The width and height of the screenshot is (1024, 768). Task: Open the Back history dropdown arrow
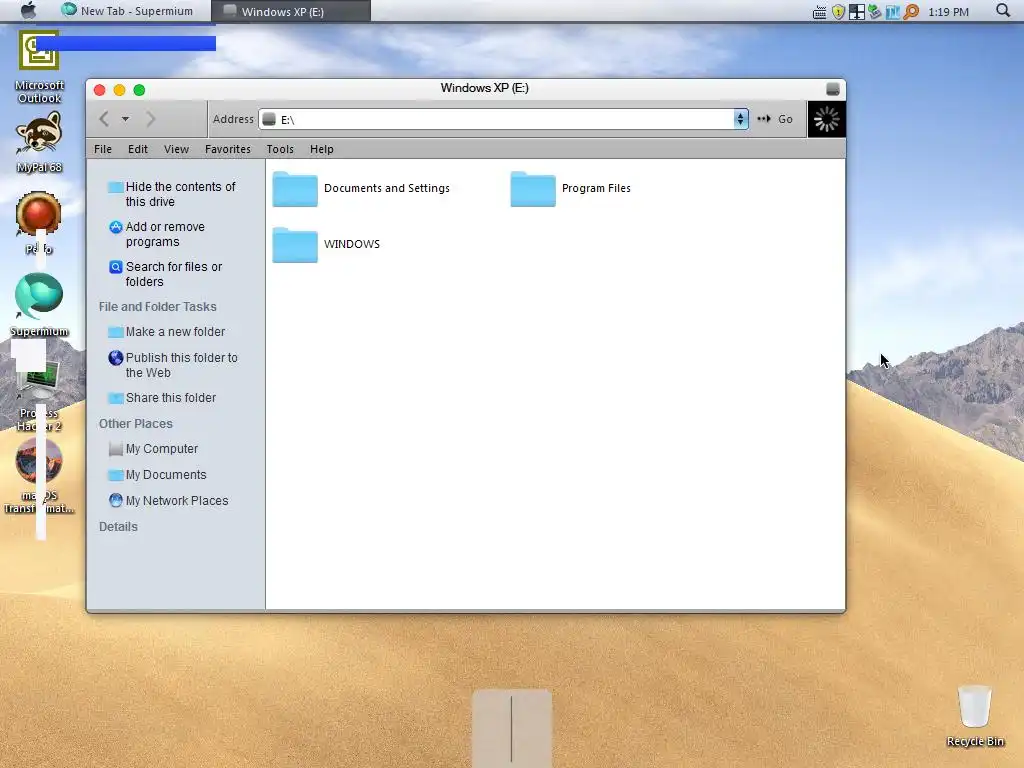[125, 119]
